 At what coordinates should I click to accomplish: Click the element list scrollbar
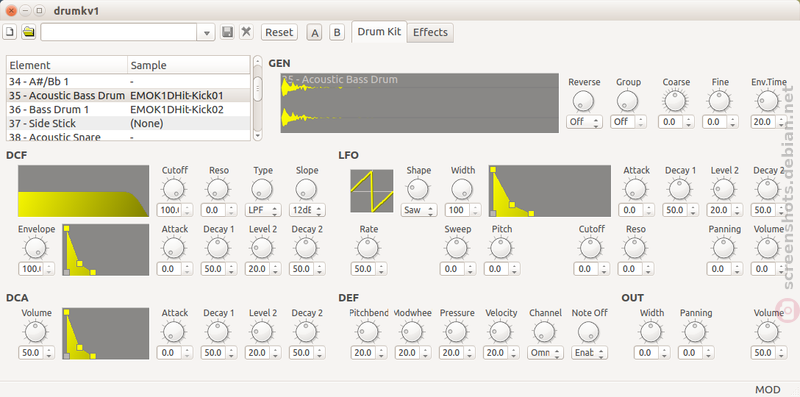pyautogui.click(x=258, y=98)
